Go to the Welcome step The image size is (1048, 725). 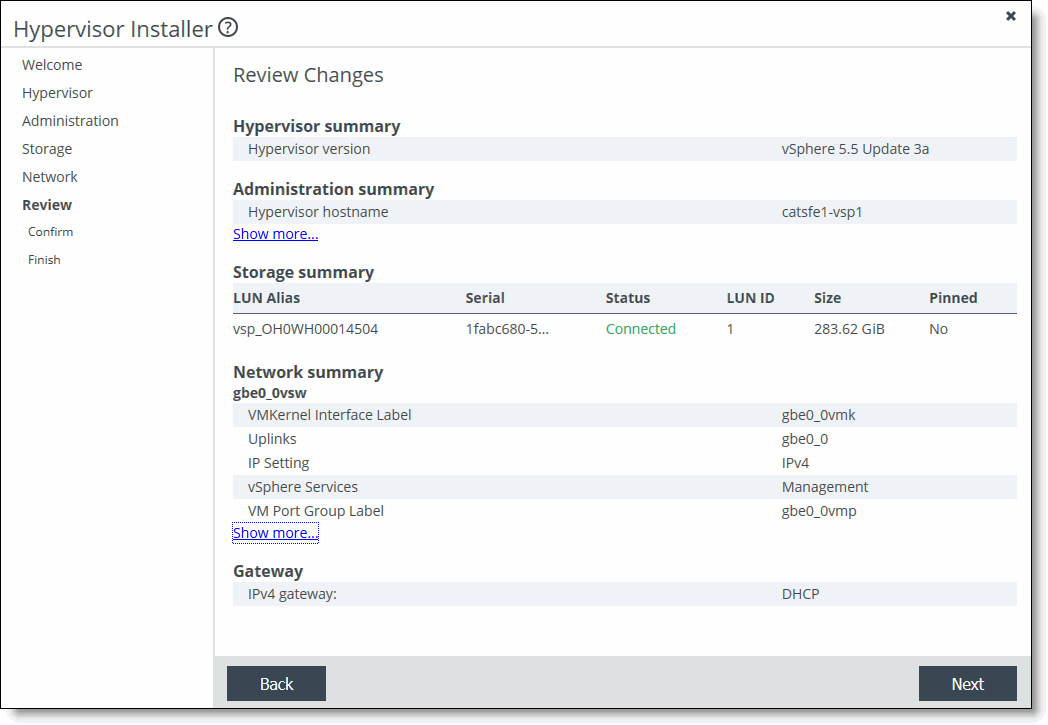(52, 65)
